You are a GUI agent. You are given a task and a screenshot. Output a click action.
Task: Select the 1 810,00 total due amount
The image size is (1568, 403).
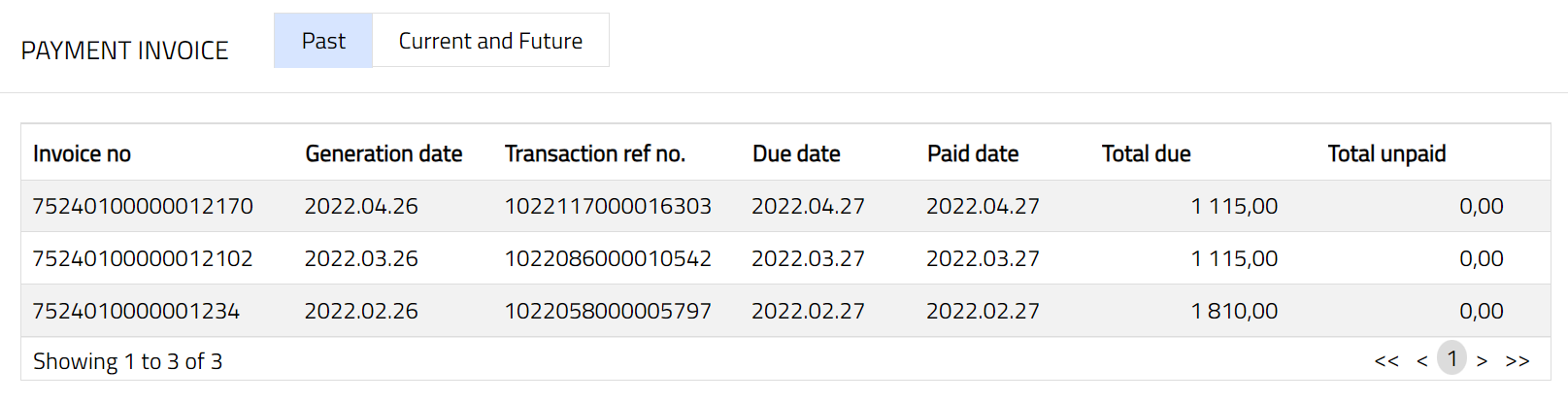1234,311
